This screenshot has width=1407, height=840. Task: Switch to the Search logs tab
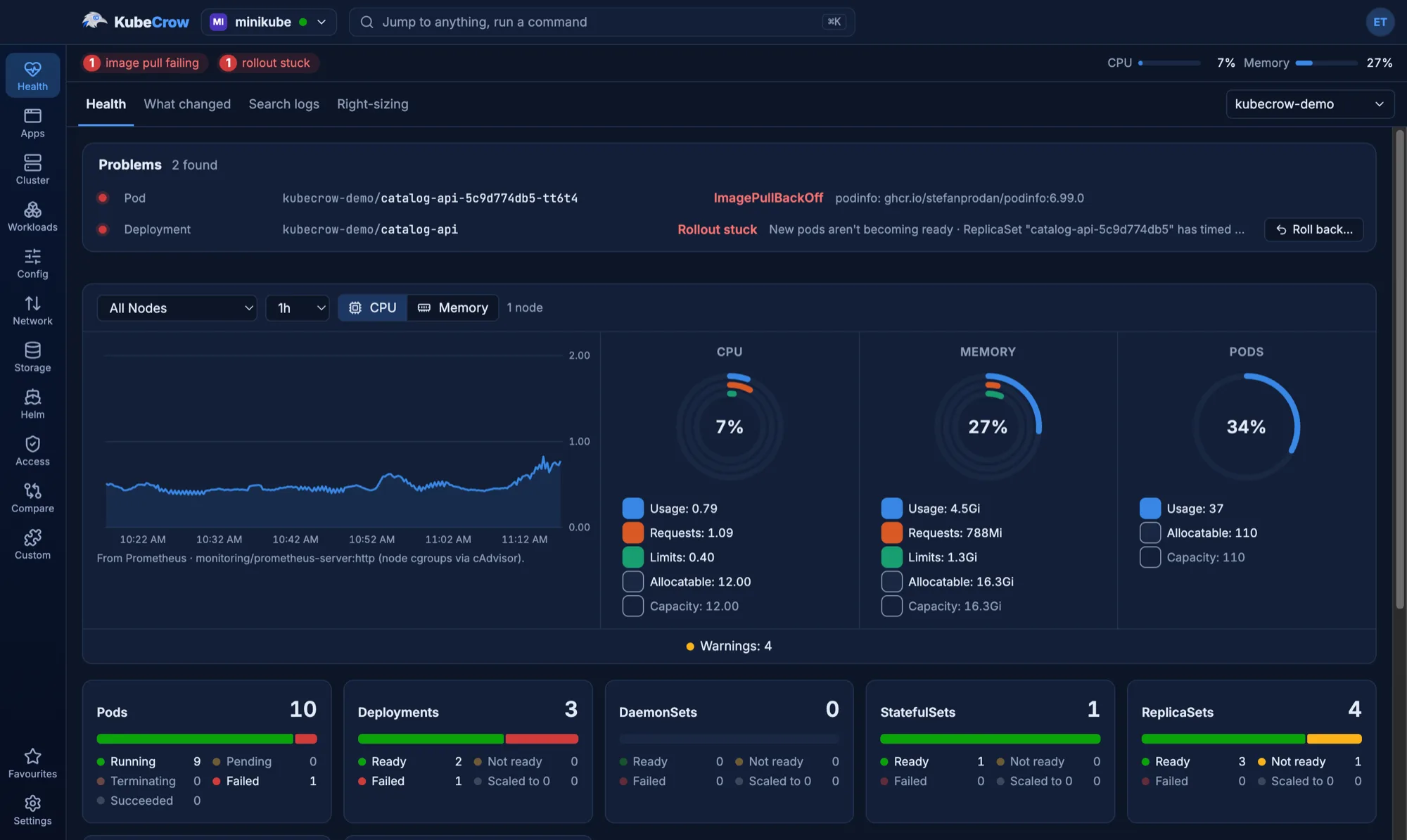(x=284, y=104)
